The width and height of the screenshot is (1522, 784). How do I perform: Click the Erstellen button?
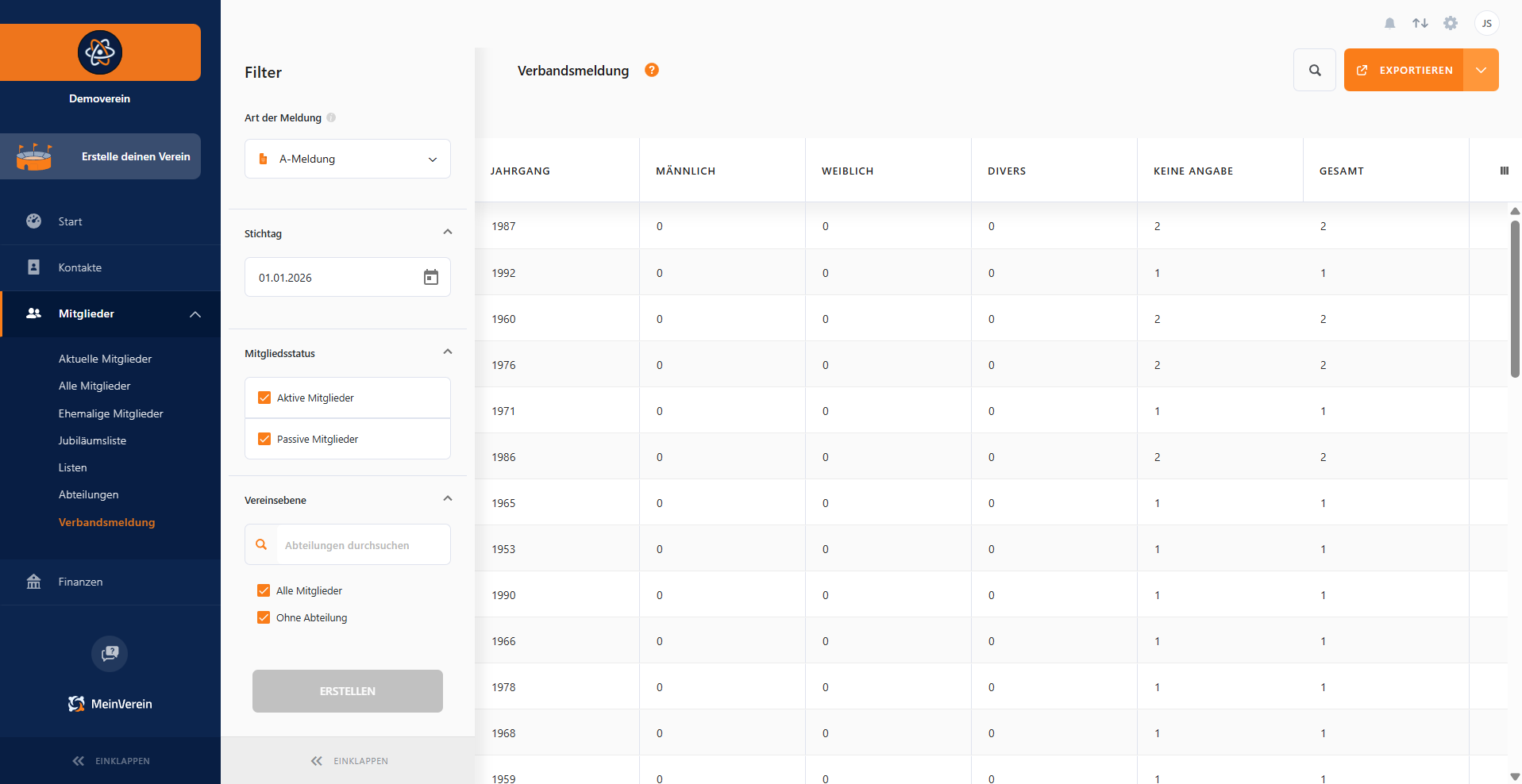(x=348, y=691)
